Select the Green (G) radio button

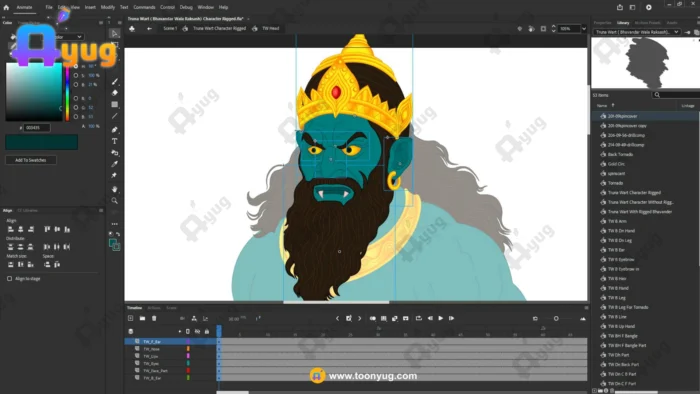[75, 108]
